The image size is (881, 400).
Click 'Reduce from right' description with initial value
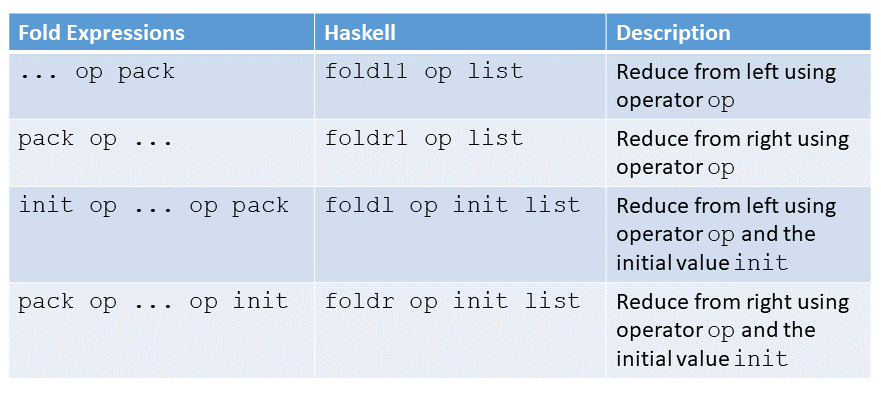click(x=733, y=330)
